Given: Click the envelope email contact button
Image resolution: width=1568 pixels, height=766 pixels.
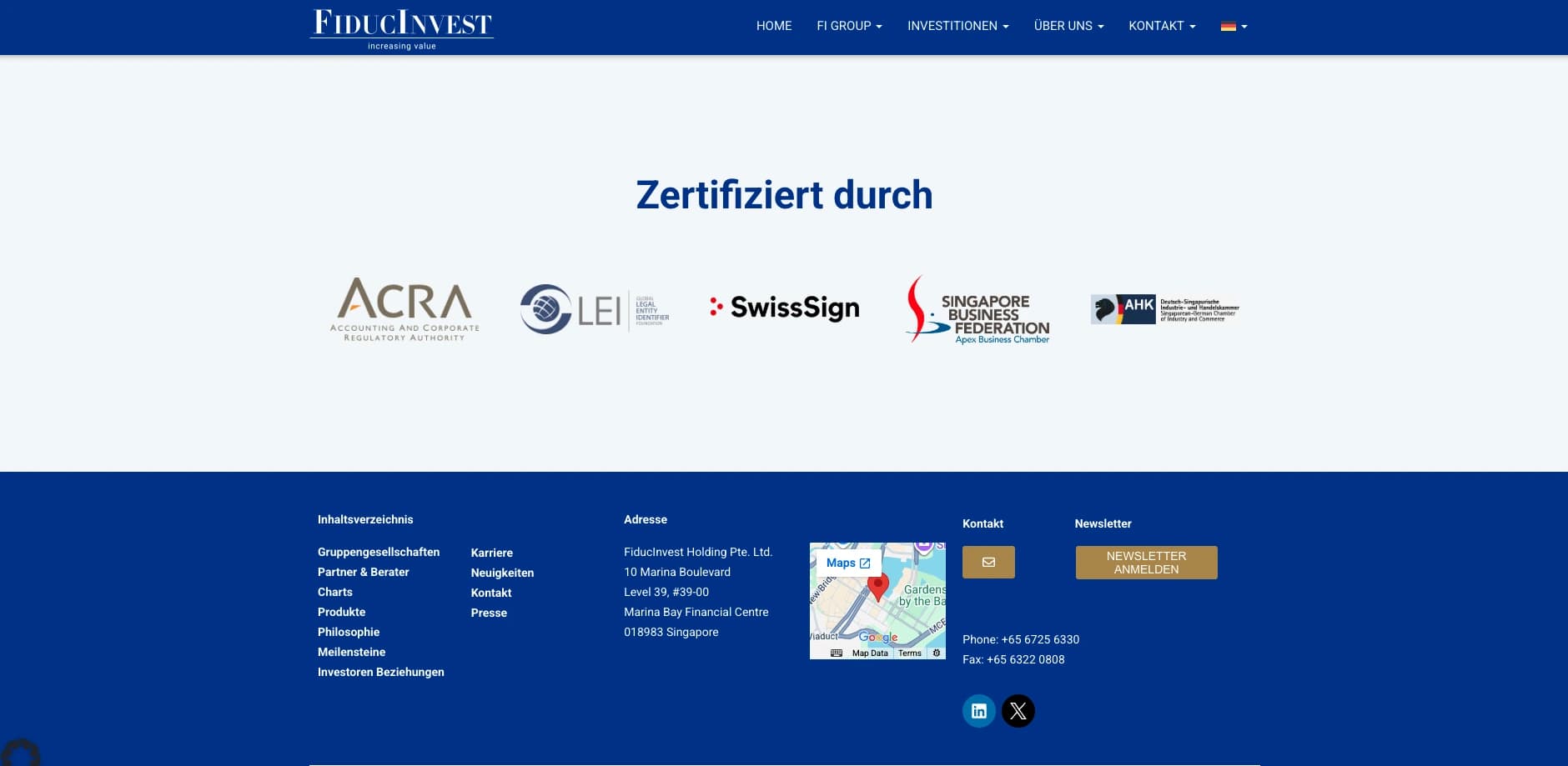Looking at the screenshot, I should [x=988, y=563].
